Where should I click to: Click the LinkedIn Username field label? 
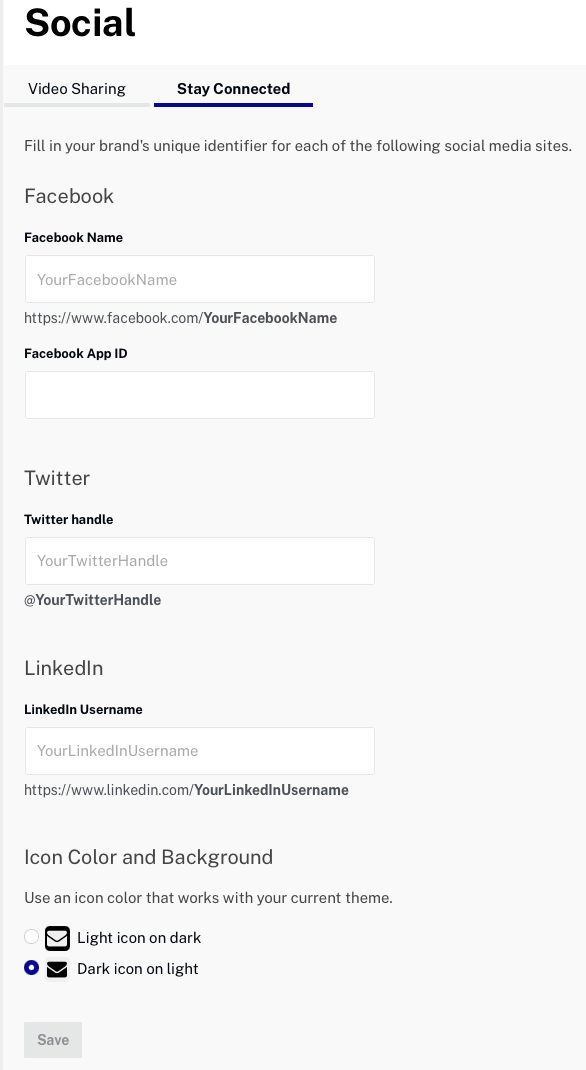coord(83,710)
